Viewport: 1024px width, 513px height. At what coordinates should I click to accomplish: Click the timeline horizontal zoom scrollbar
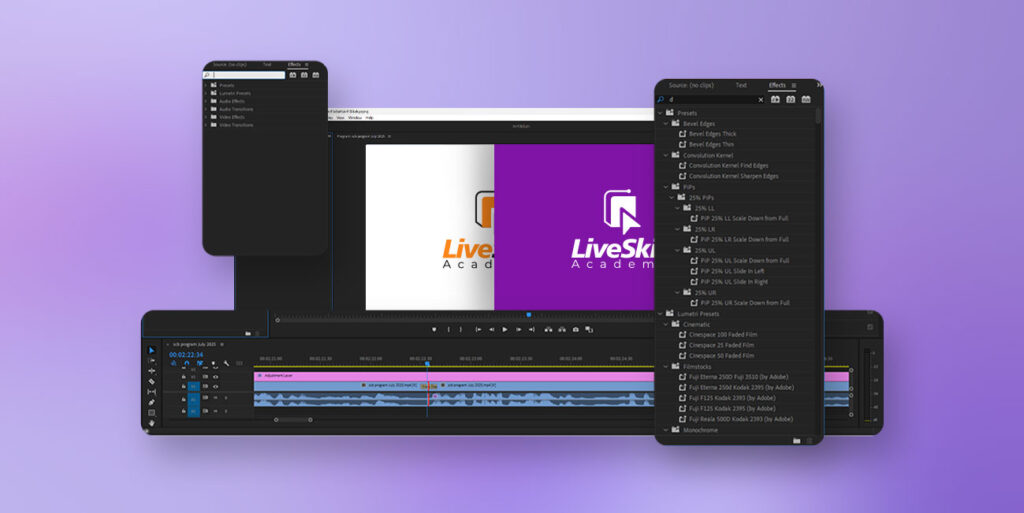[293, 420]
